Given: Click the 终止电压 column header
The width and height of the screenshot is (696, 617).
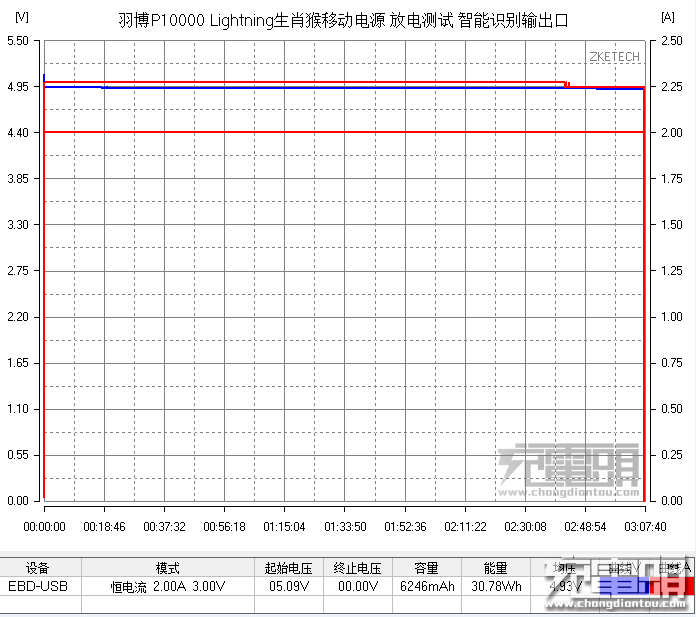Looking at the screenshot, I should [358, 568].
